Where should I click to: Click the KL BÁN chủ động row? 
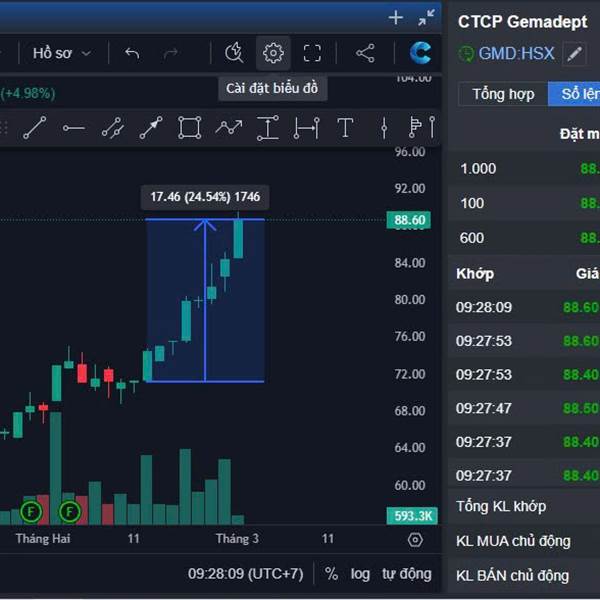pos(524,576)
